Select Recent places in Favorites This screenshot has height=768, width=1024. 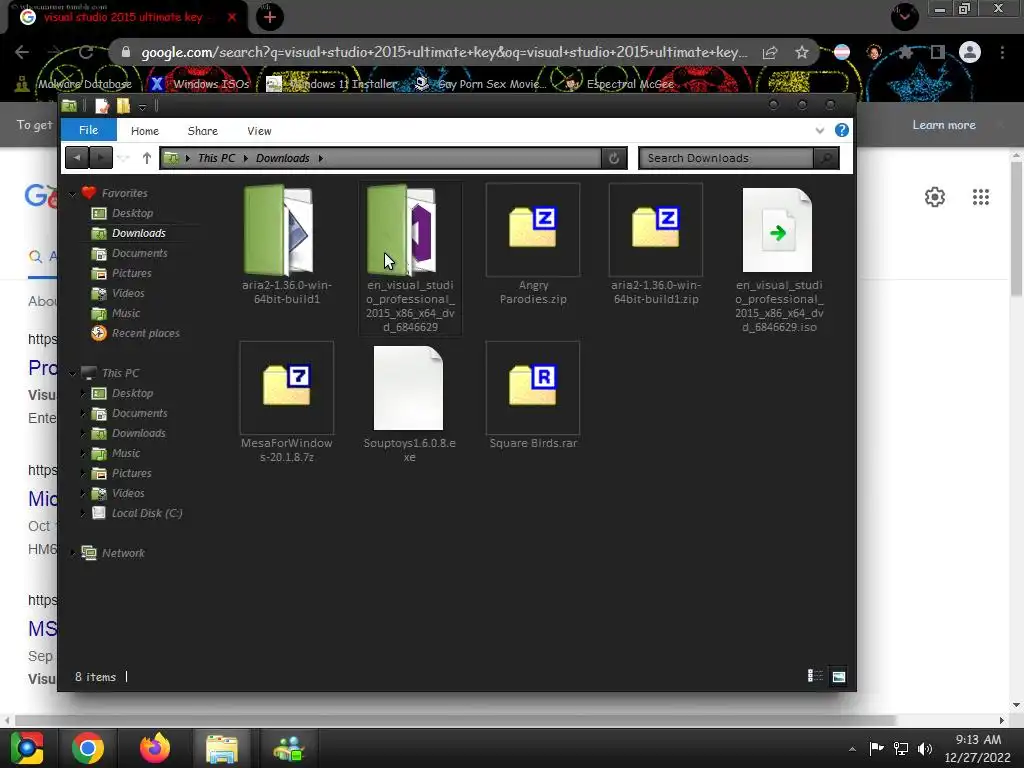pos(136,333)
